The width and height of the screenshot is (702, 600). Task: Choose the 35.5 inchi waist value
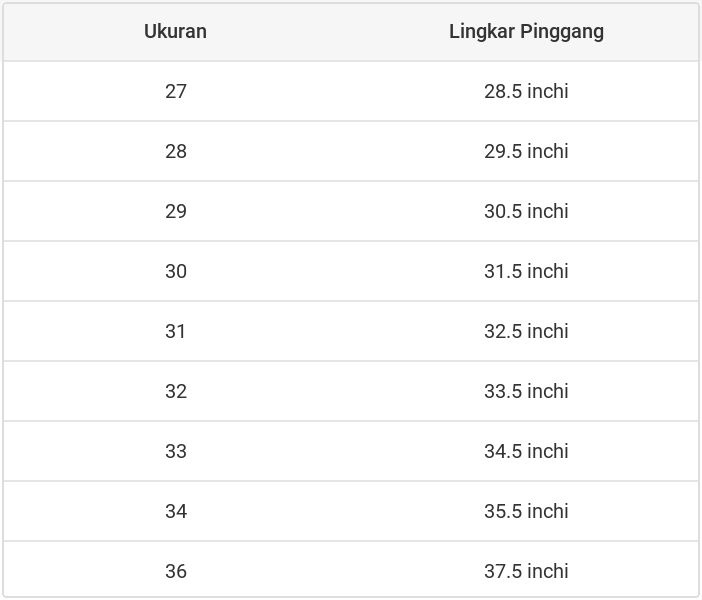(526, 511)
